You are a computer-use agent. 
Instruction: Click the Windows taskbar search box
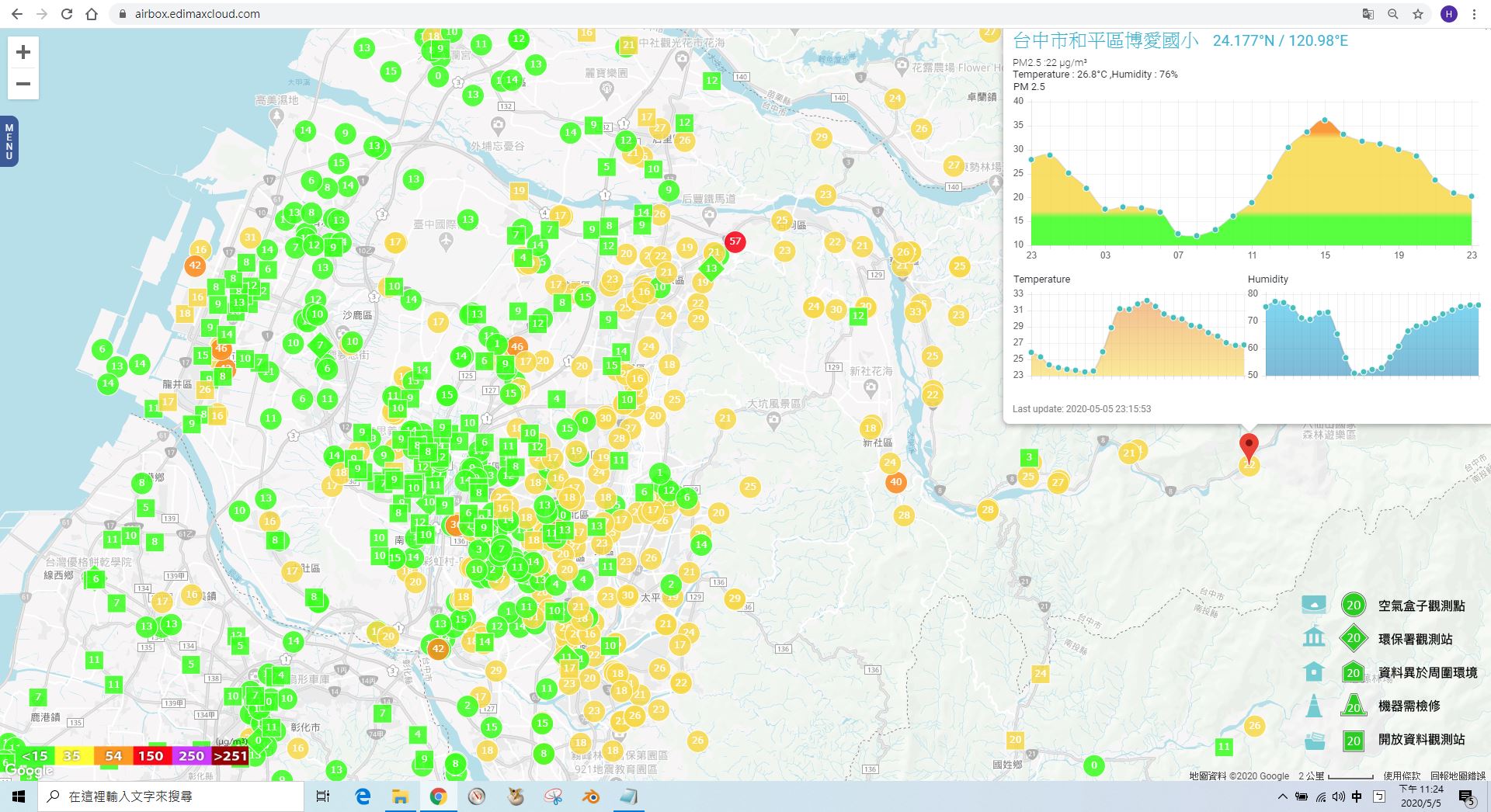pos(171,796)
